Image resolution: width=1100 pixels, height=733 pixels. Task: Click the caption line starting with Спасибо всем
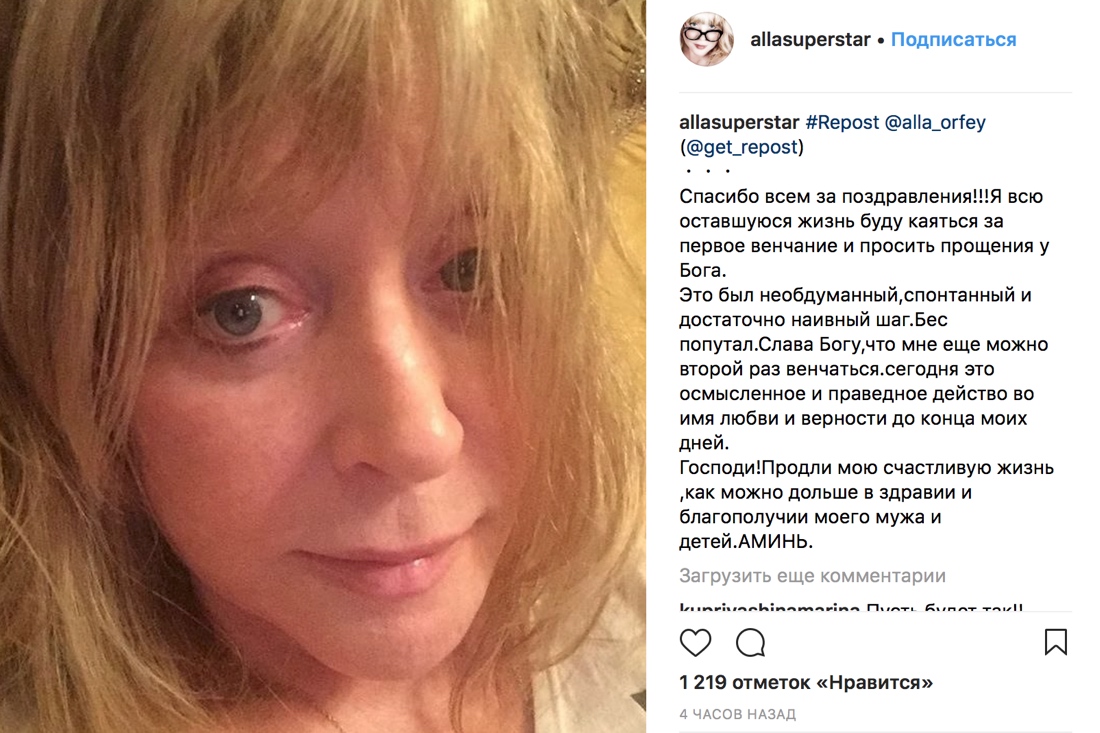[861, 196]
